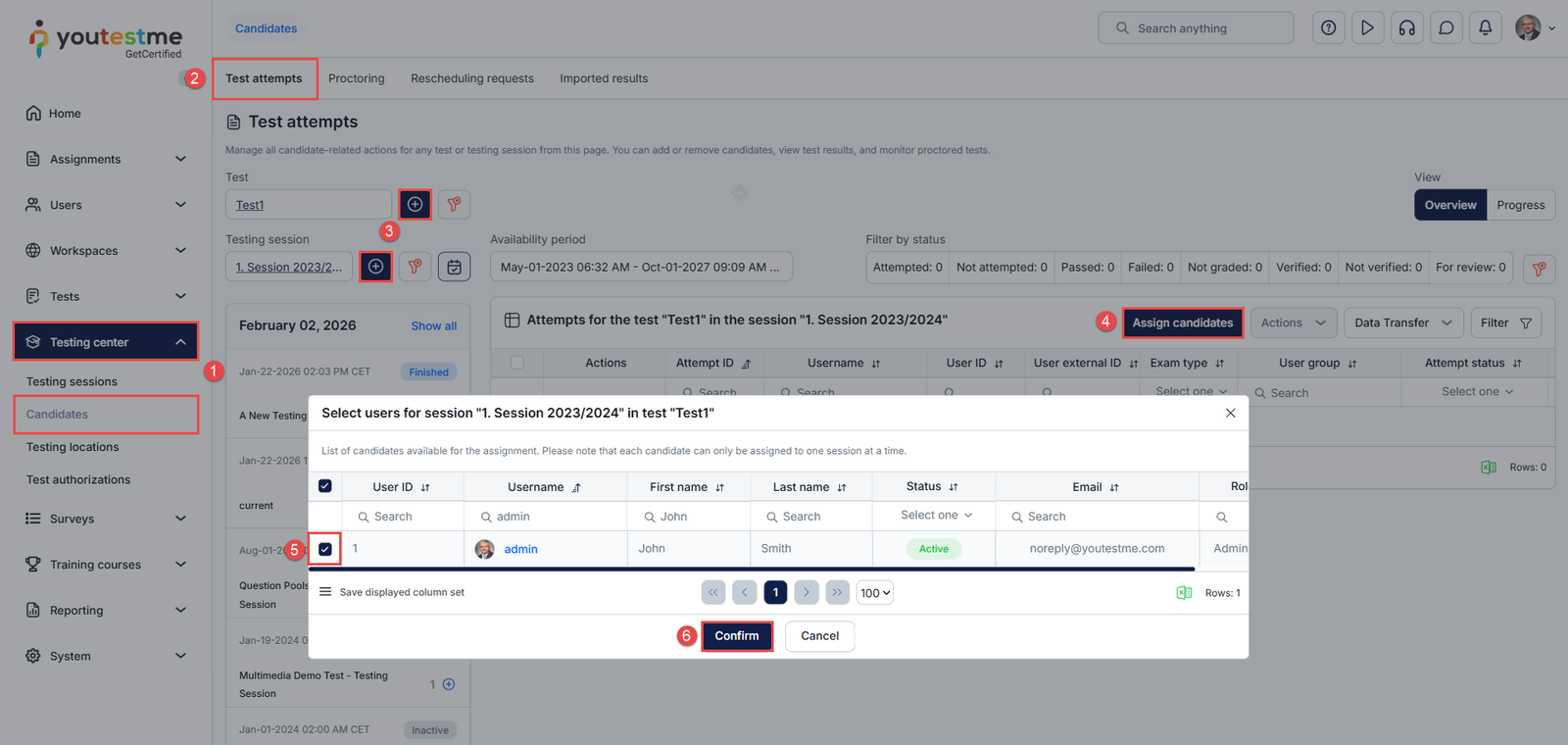The height and width of the screenshot is (745, 1568).
Task: Click the youtestme GetCertified logo
Action: [x=106, y=40]
